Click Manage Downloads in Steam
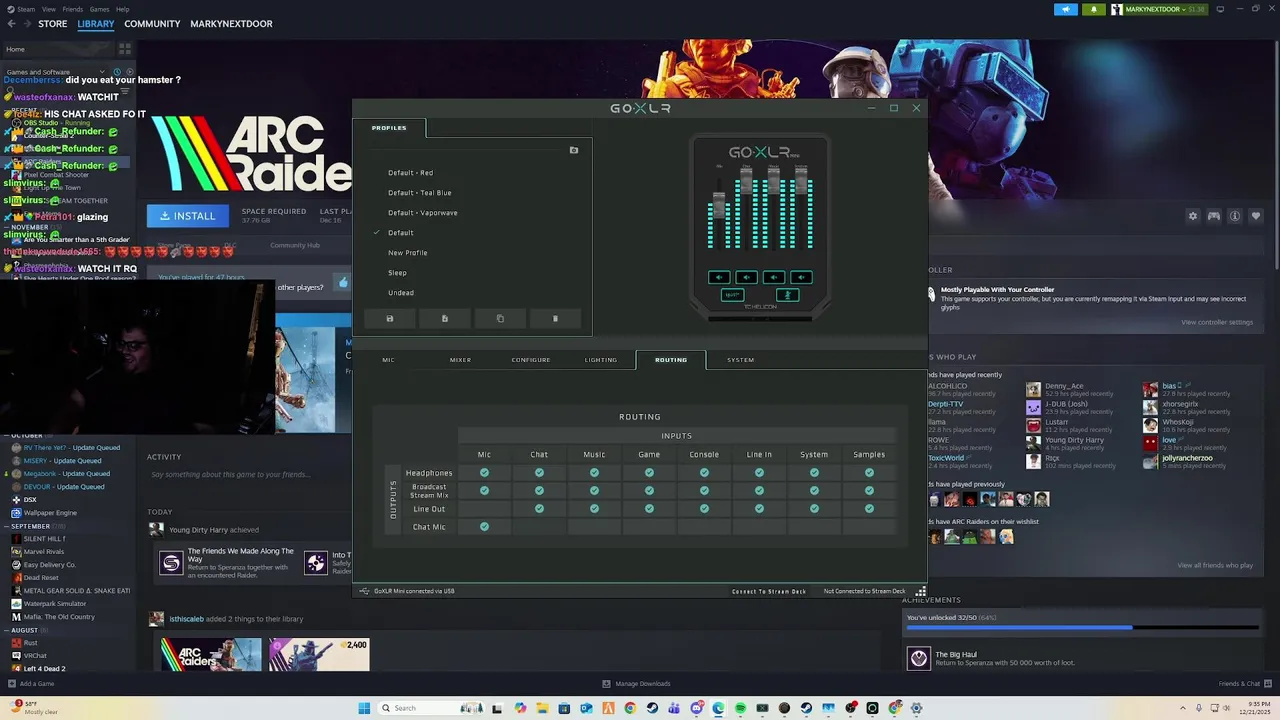 [636, 684]
